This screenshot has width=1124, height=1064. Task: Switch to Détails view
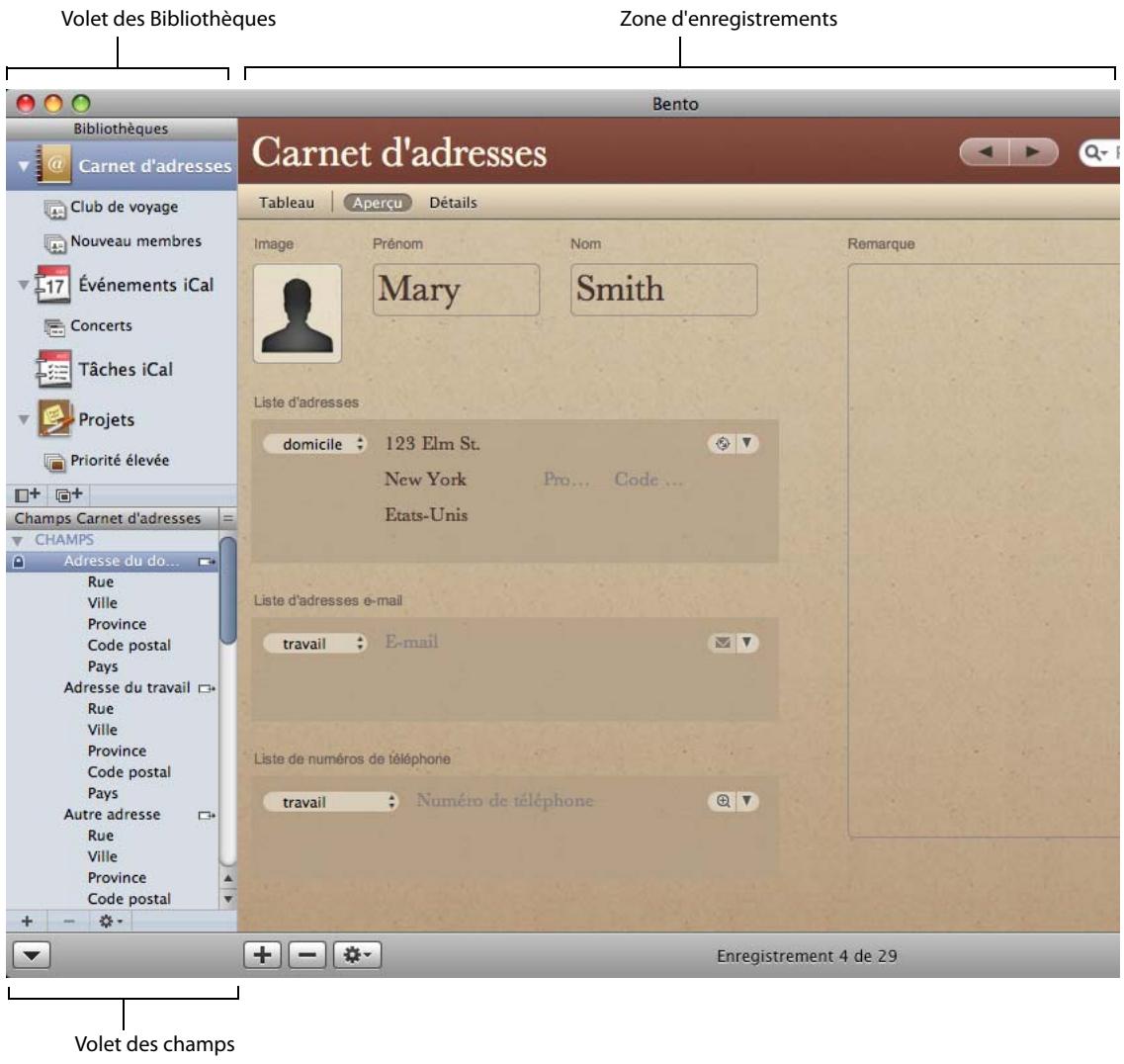[x=453, y=203]
